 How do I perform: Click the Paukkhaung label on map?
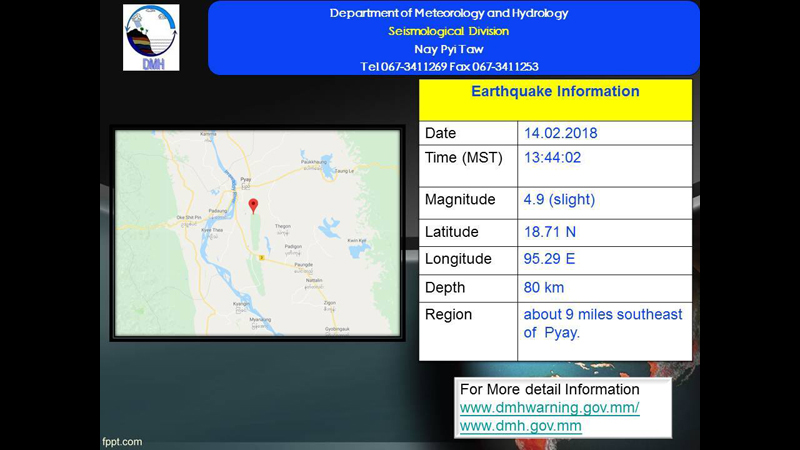point(314,162)
